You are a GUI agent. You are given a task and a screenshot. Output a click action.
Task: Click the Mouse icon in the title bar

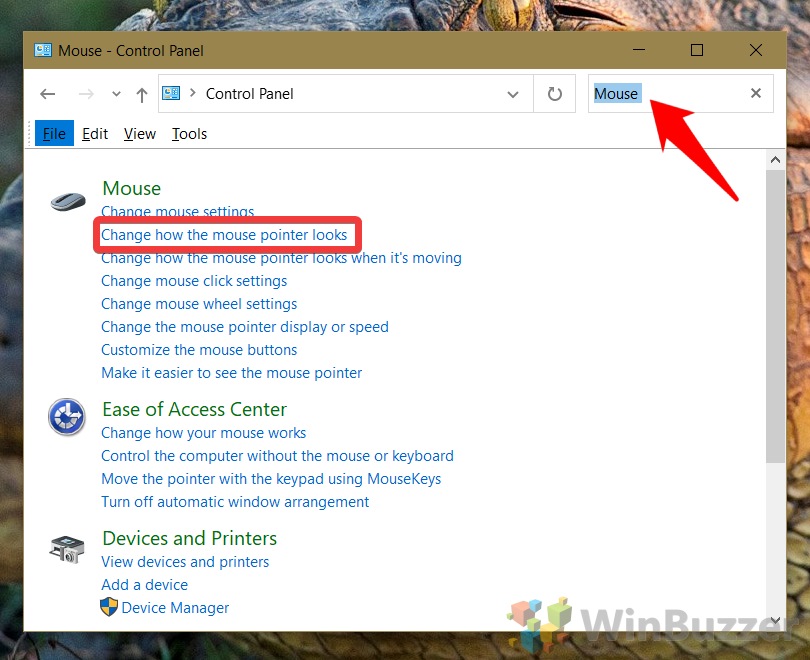pos(42,49)
